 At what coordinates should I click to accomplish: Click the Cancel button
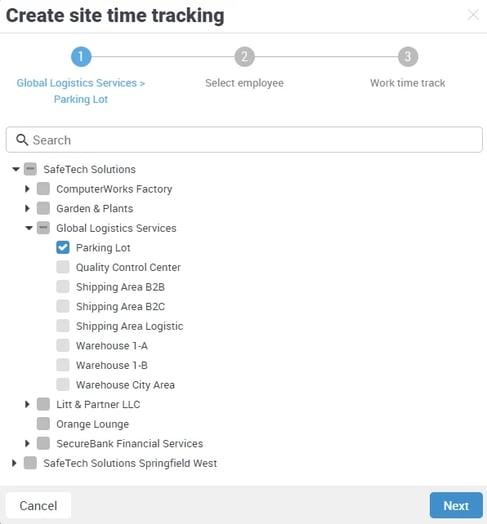[x=38, y=505]
